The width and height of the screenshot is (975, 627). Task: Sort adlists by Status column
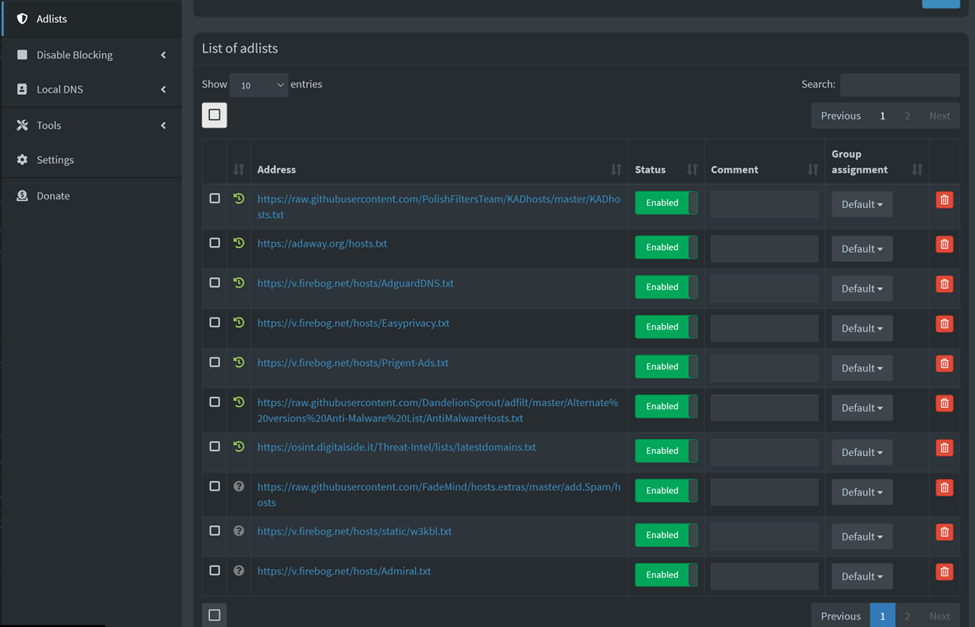691,170
